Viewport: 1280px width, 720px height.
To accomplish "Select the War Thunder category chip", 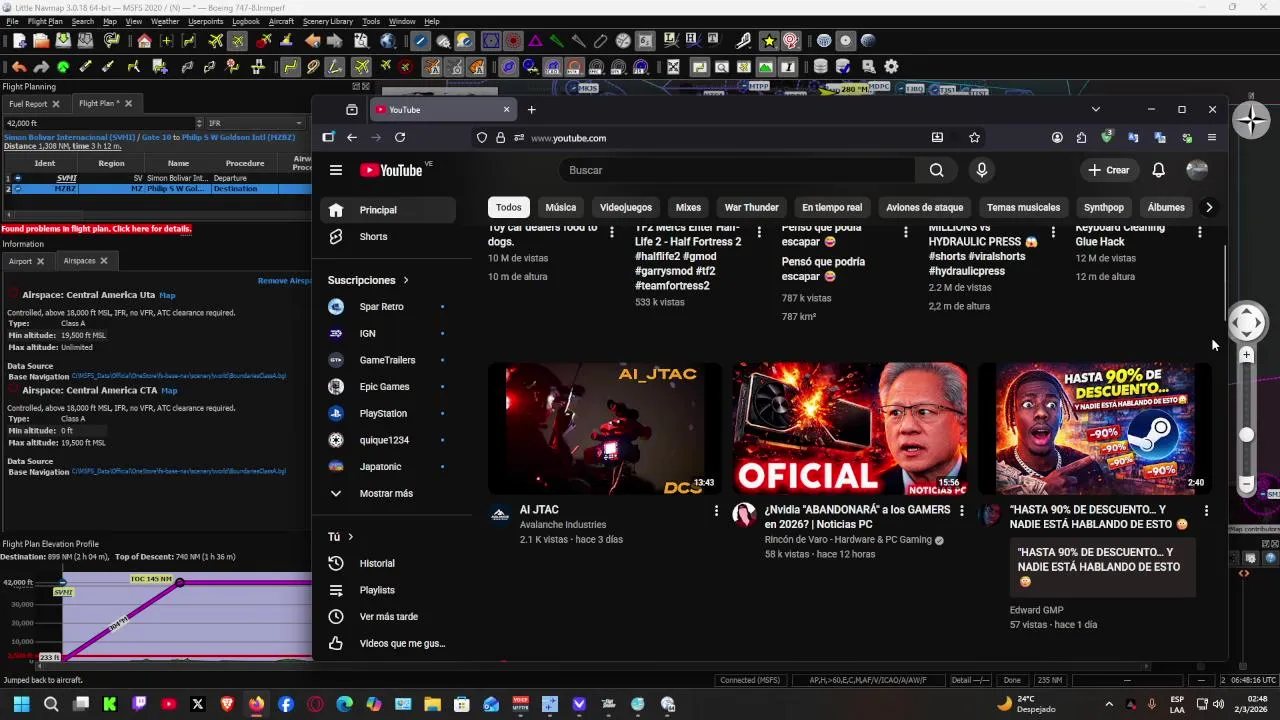I will (752, 207).
